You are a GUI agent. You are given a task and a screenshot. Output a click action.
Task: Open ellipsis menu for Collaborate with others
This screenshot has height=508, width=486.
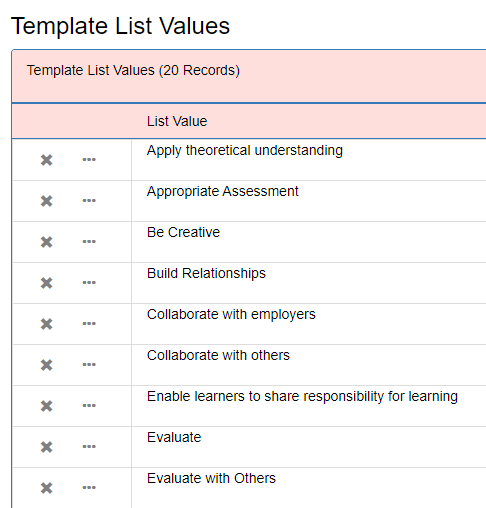(89, 365)
